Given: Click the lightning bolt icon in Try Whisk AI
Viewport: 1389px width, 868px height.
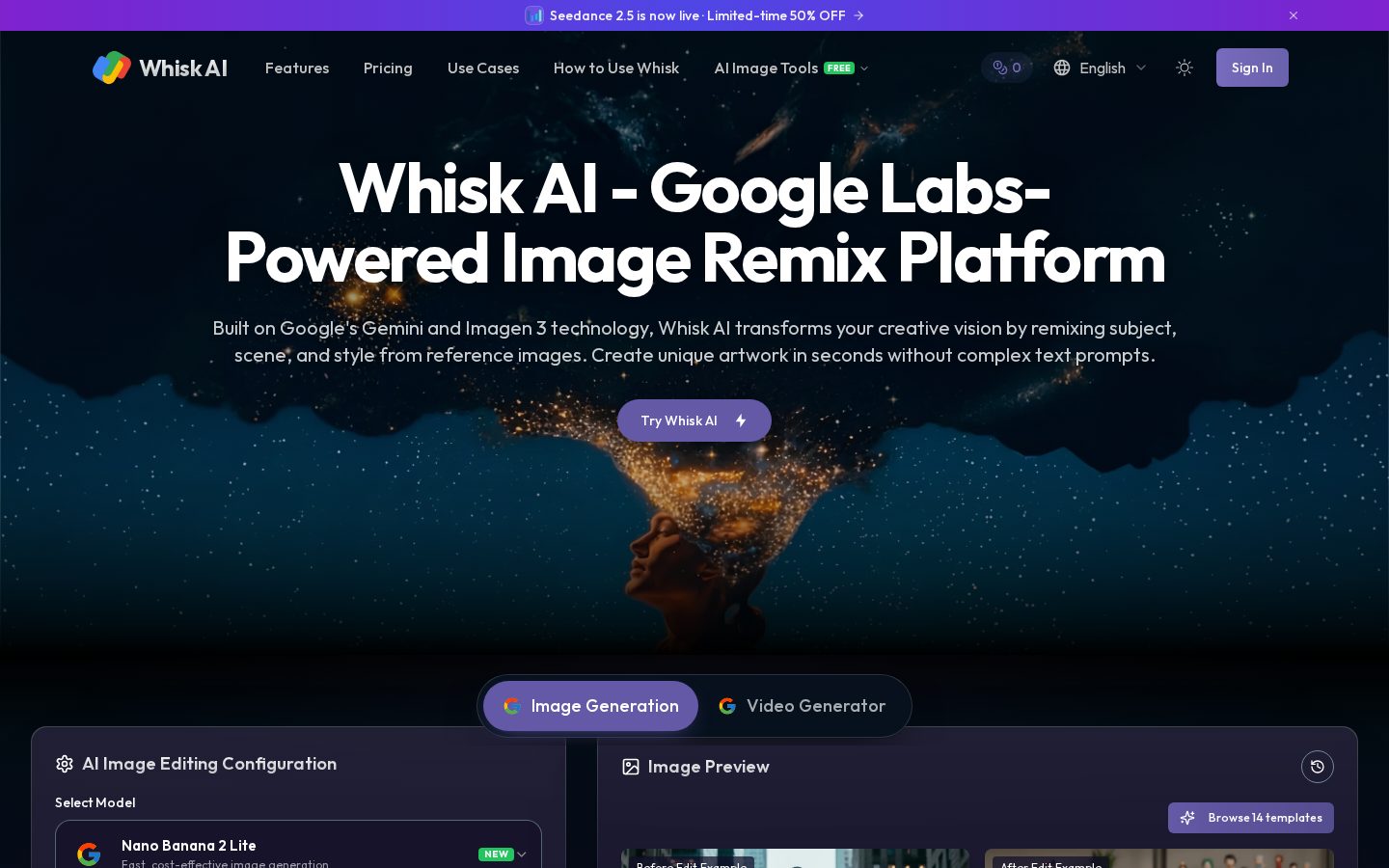Looking at the screenshot, I should 741,420.
